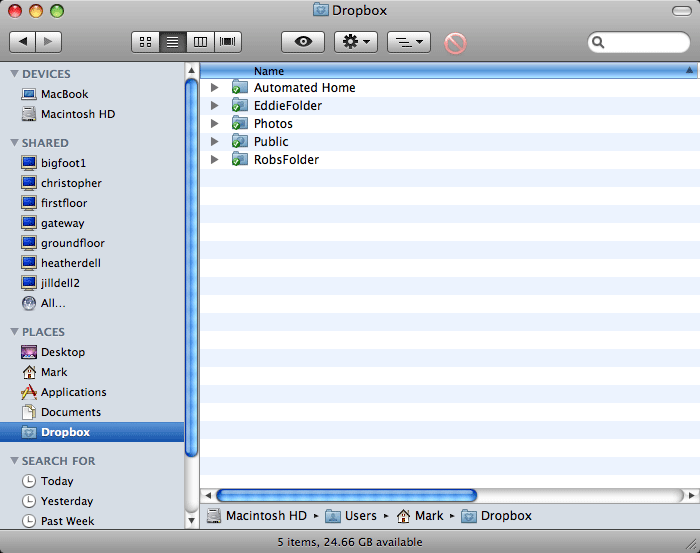Open shared computer firstfloor
This screenshot has width=700, height=553.
click(x=92, y=203)
